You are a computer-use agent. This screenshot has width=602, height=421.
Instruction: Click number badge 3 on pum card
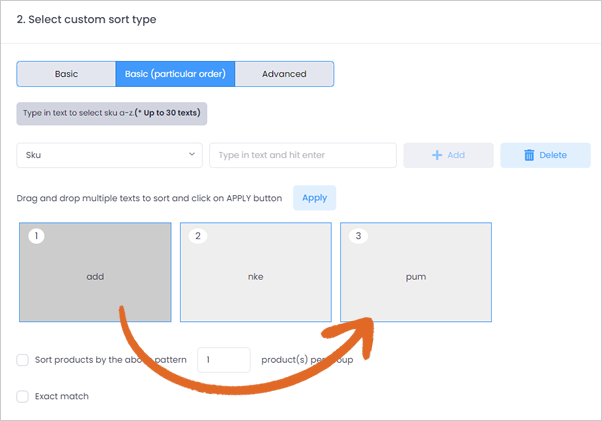(358, 236)
